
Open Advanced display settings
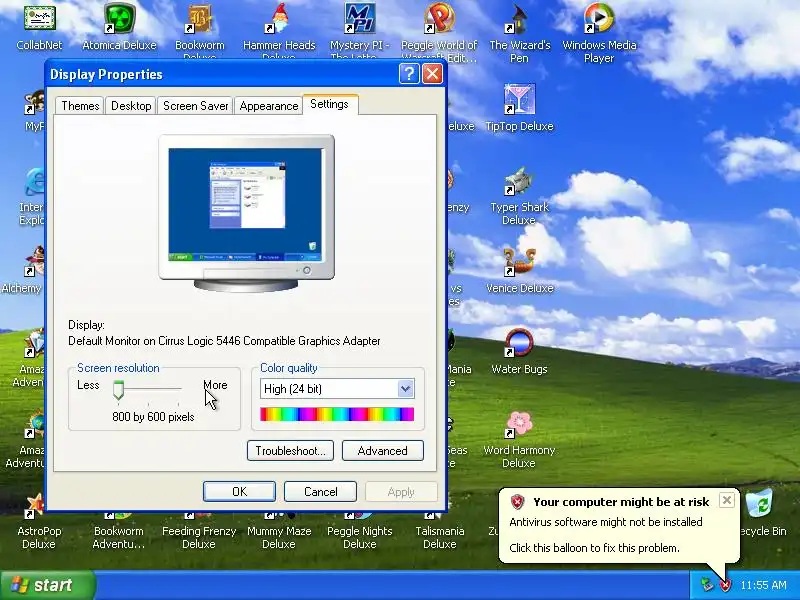(x=383, y=451)
